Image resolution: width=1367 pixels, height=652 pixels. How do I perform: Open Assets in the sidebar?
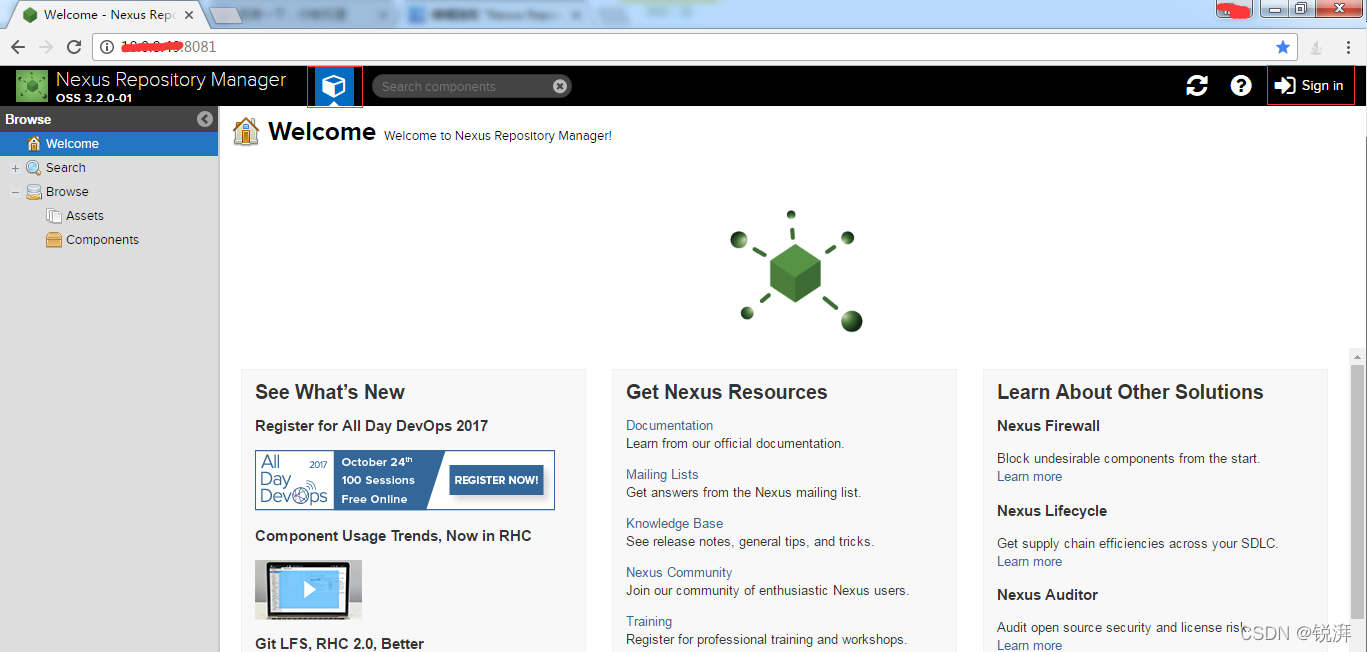(x=85, y=216)
